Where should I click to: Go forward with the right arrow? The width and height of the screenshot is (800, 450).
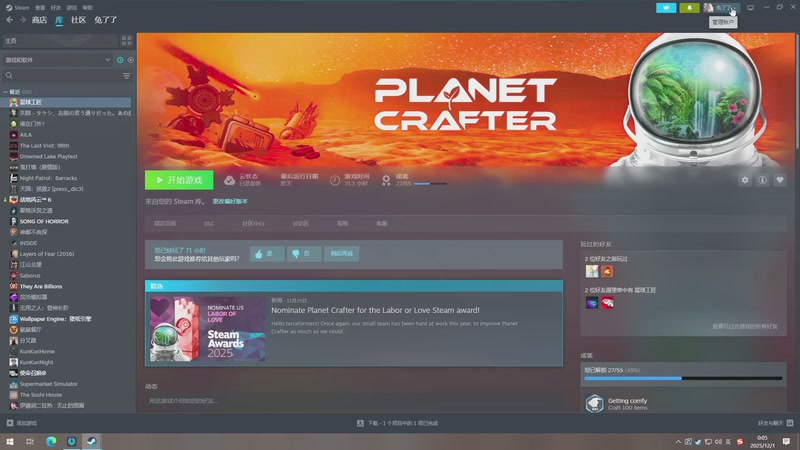pyautogui.click(x=22, y=20)
